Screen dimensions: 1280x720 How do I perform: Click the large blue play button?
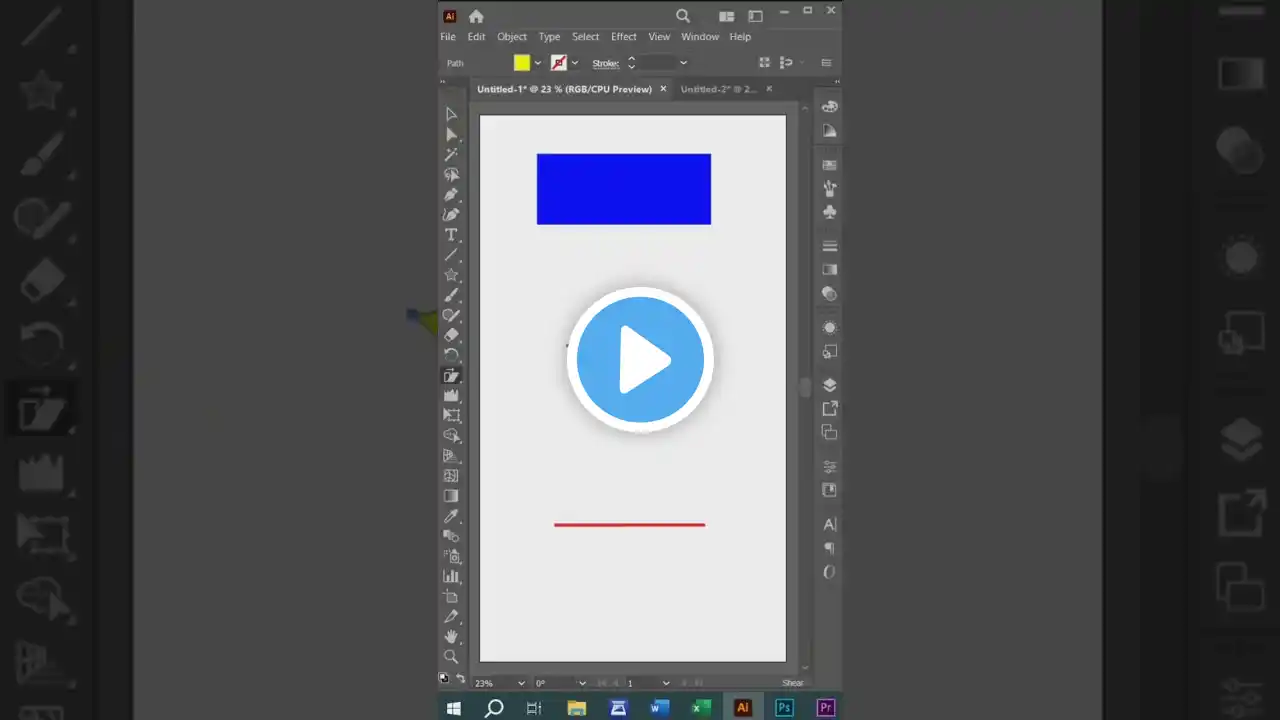pos(640,360)
